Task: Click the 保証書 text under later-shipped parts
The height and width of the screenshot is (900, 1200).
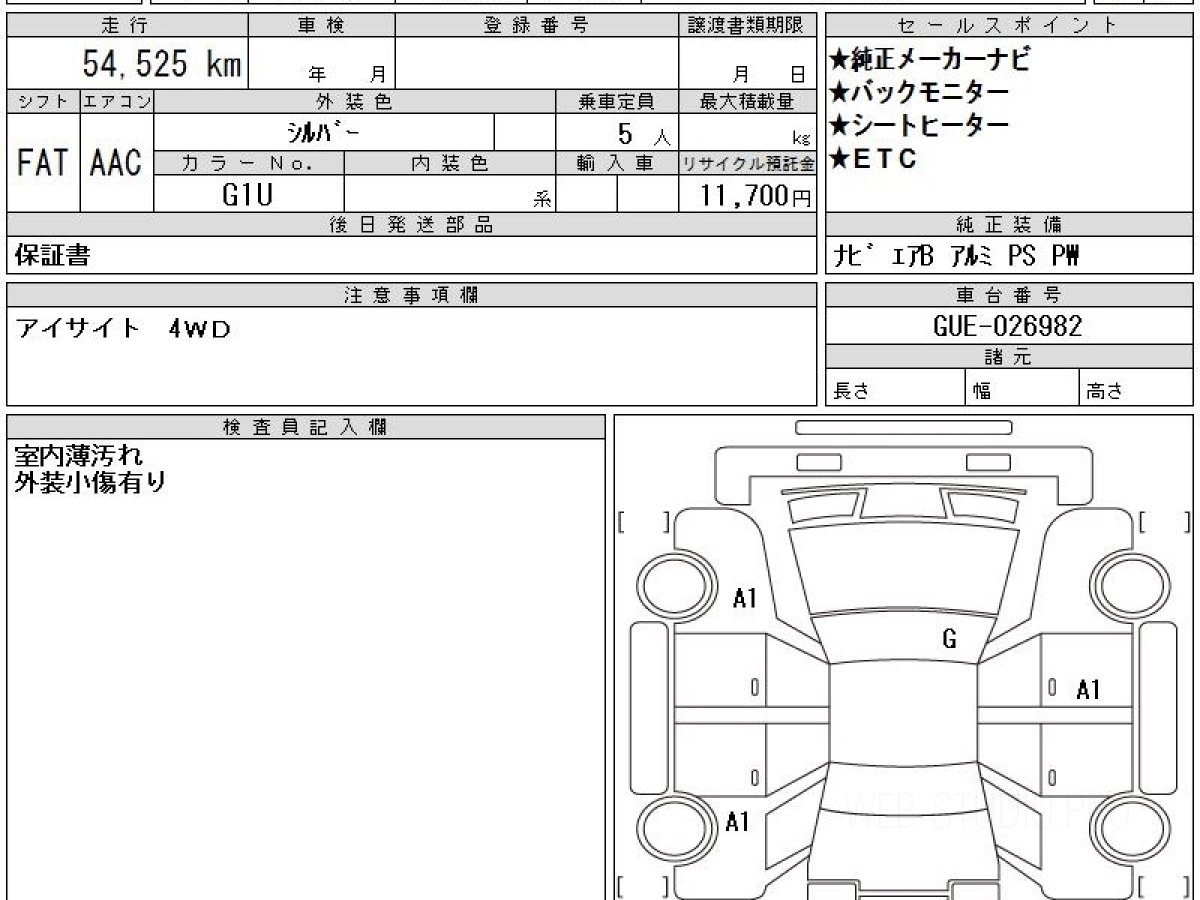Action: tap(52, 256)
